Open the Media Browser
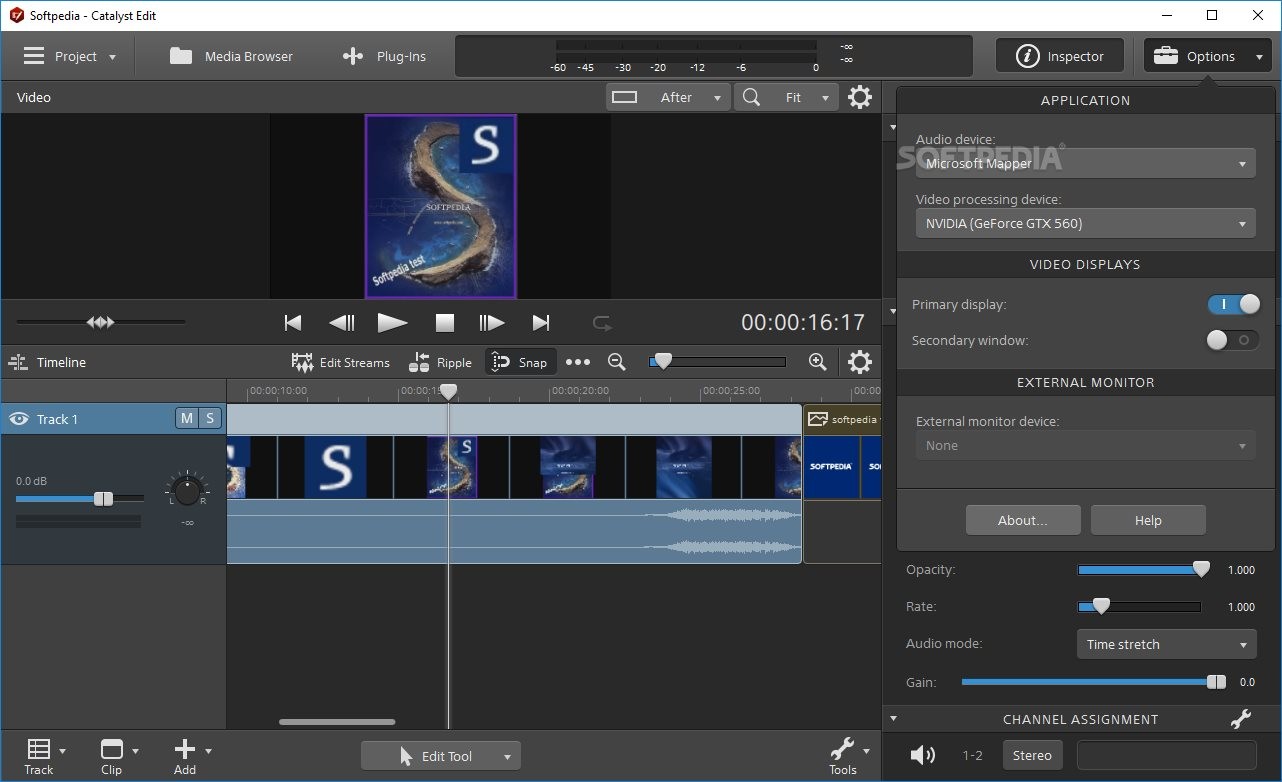 click(x=231, y=56)
